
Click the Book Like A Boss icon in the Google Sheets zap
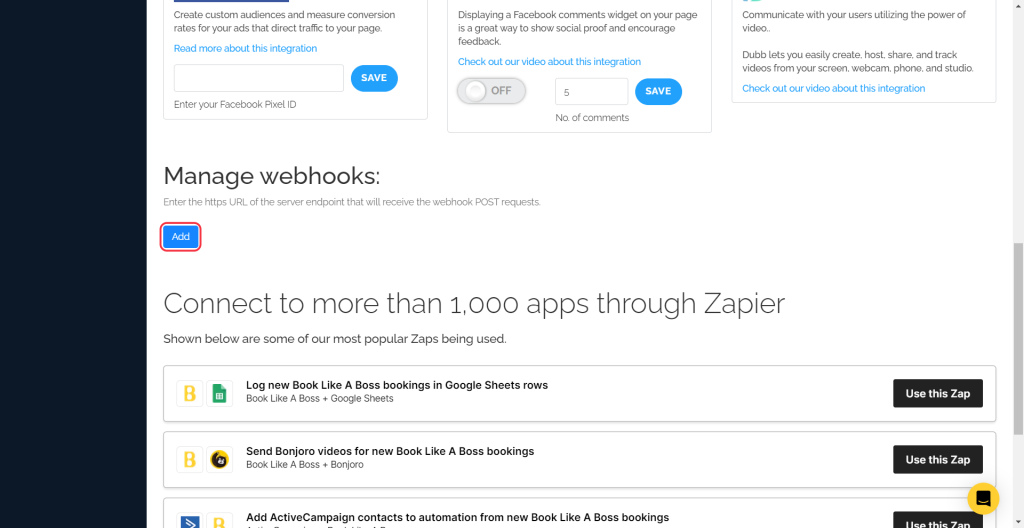pos(189,394)
